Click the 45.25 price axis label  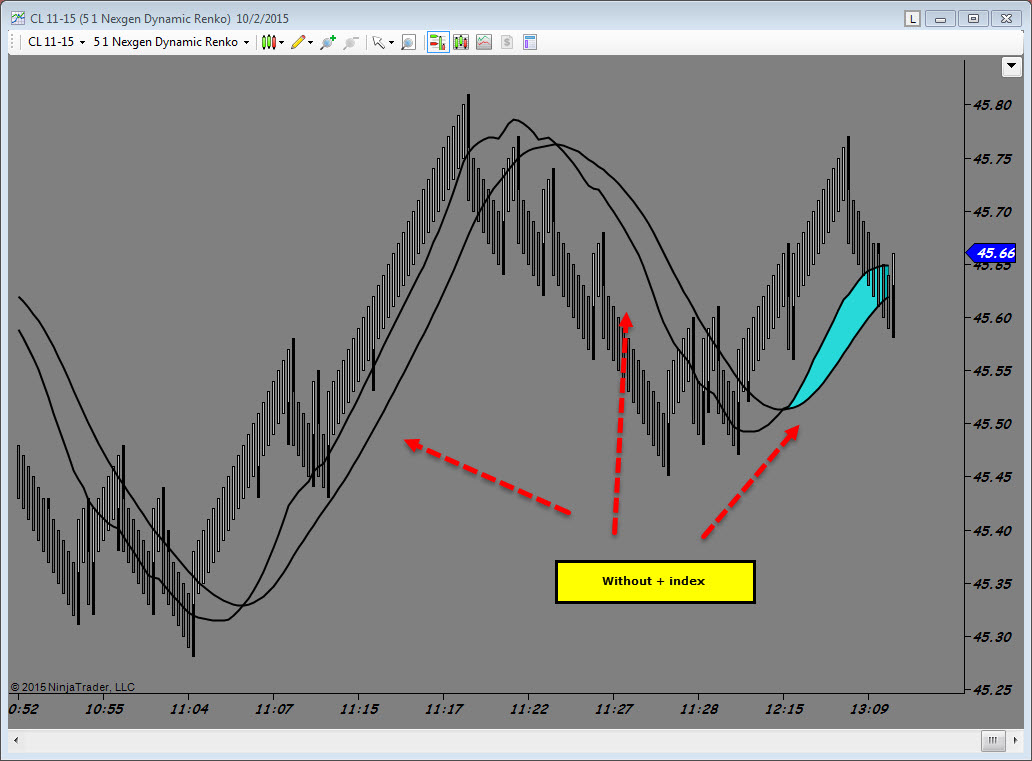pos(993,690)
